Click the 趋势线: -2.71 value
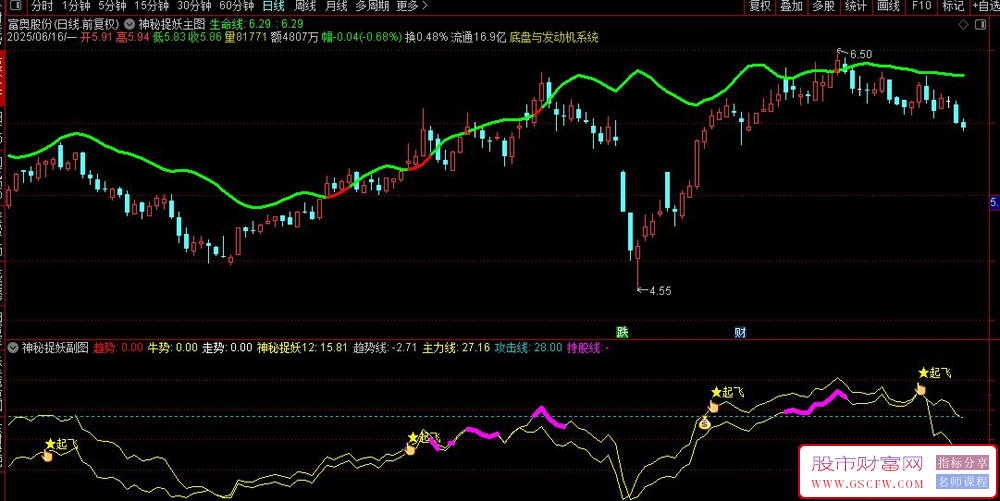This screenshot has height=501, width=1000. pos(385,347)
